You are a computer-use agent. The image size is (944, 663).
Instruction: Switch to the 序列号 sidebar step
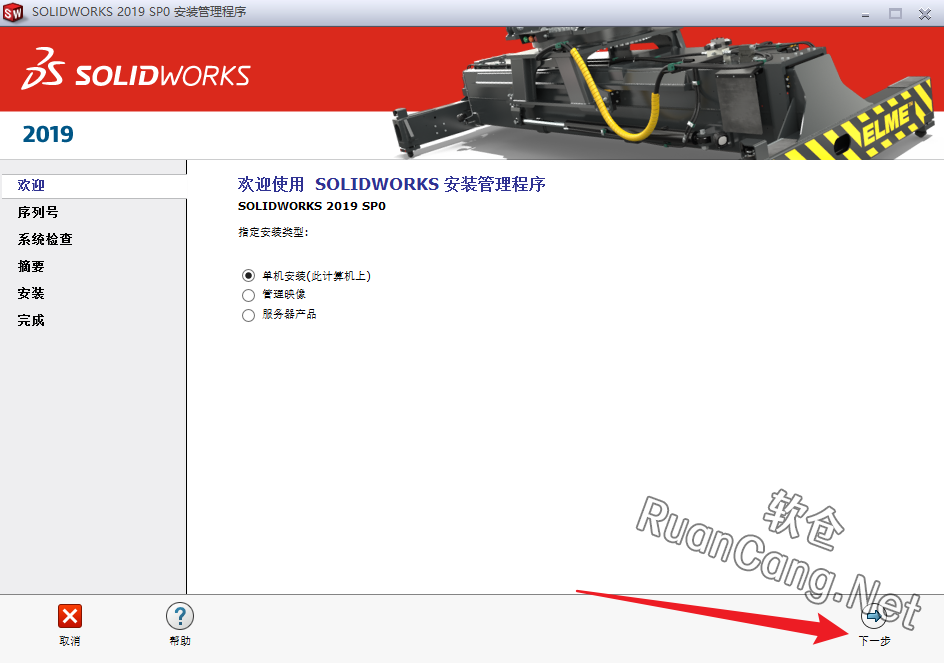(x=38, y=212)
